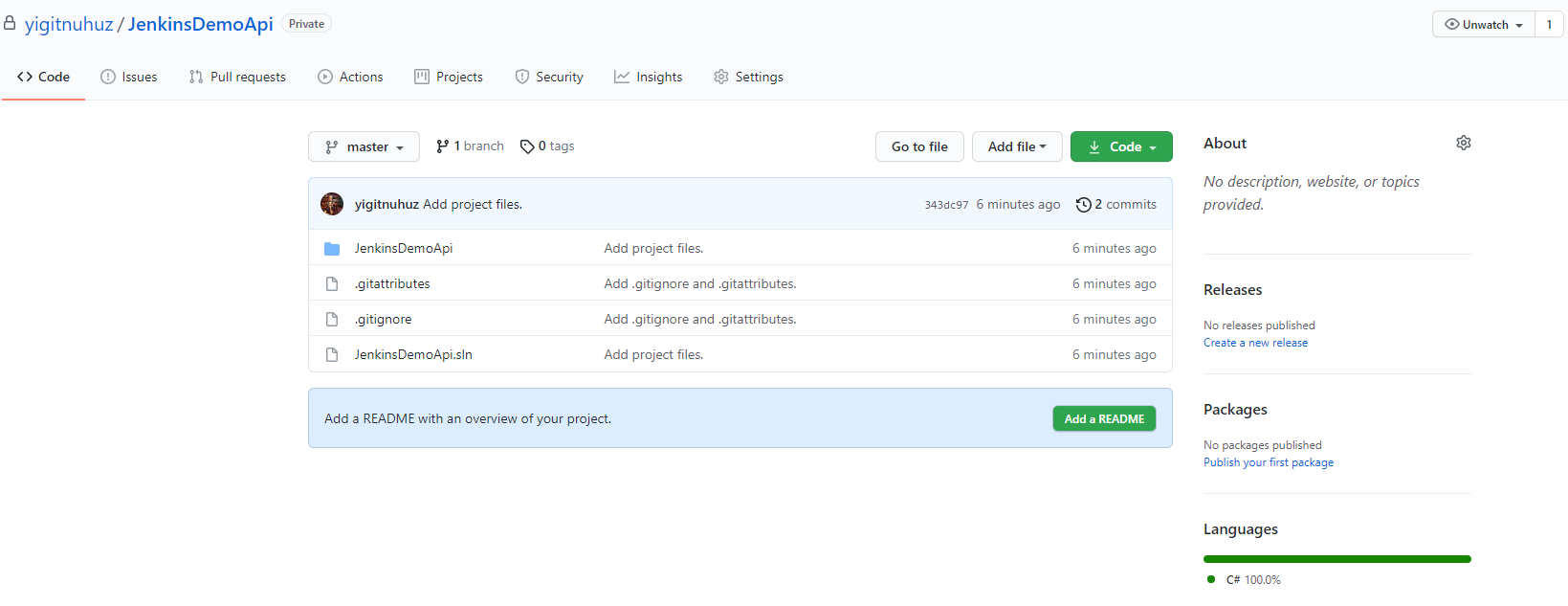
Task: Click the .gitattributes file icon
Action: click(332, 284)
